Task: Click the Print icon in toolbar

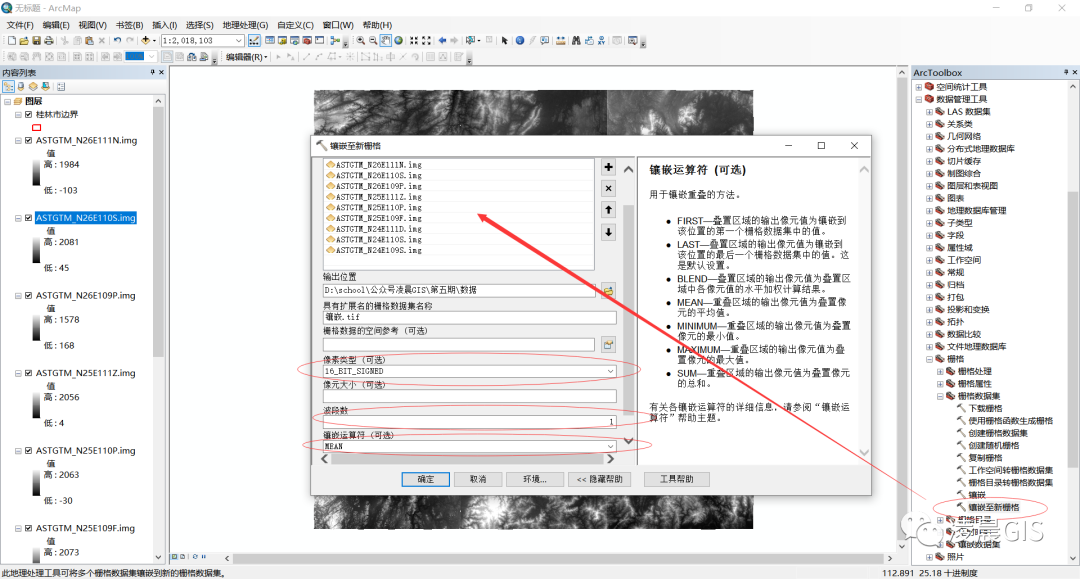Action: pos(49,41)
